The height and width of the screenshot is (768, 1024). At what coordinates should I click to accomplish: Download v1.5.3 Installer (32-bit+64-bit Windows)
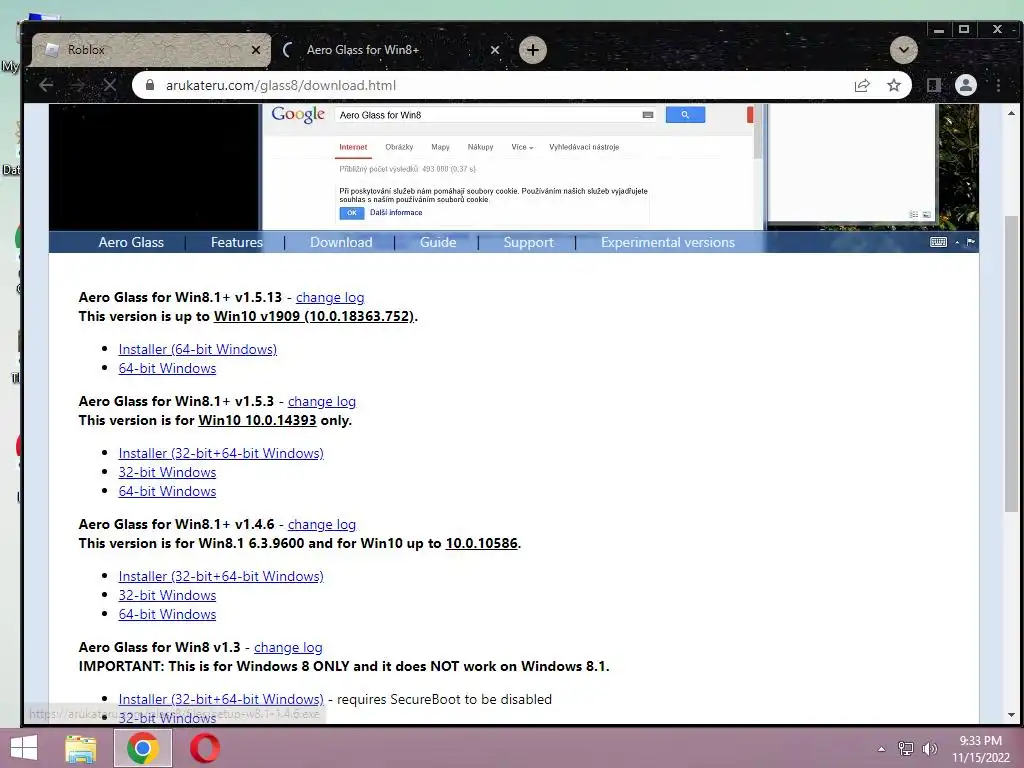click(221, 453)
